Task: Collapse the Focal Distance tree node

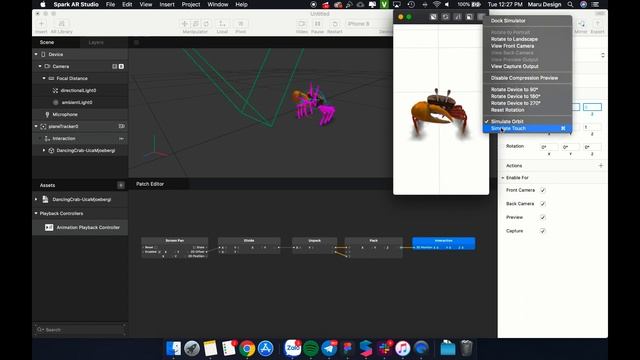Action: [x=44, y=78]
